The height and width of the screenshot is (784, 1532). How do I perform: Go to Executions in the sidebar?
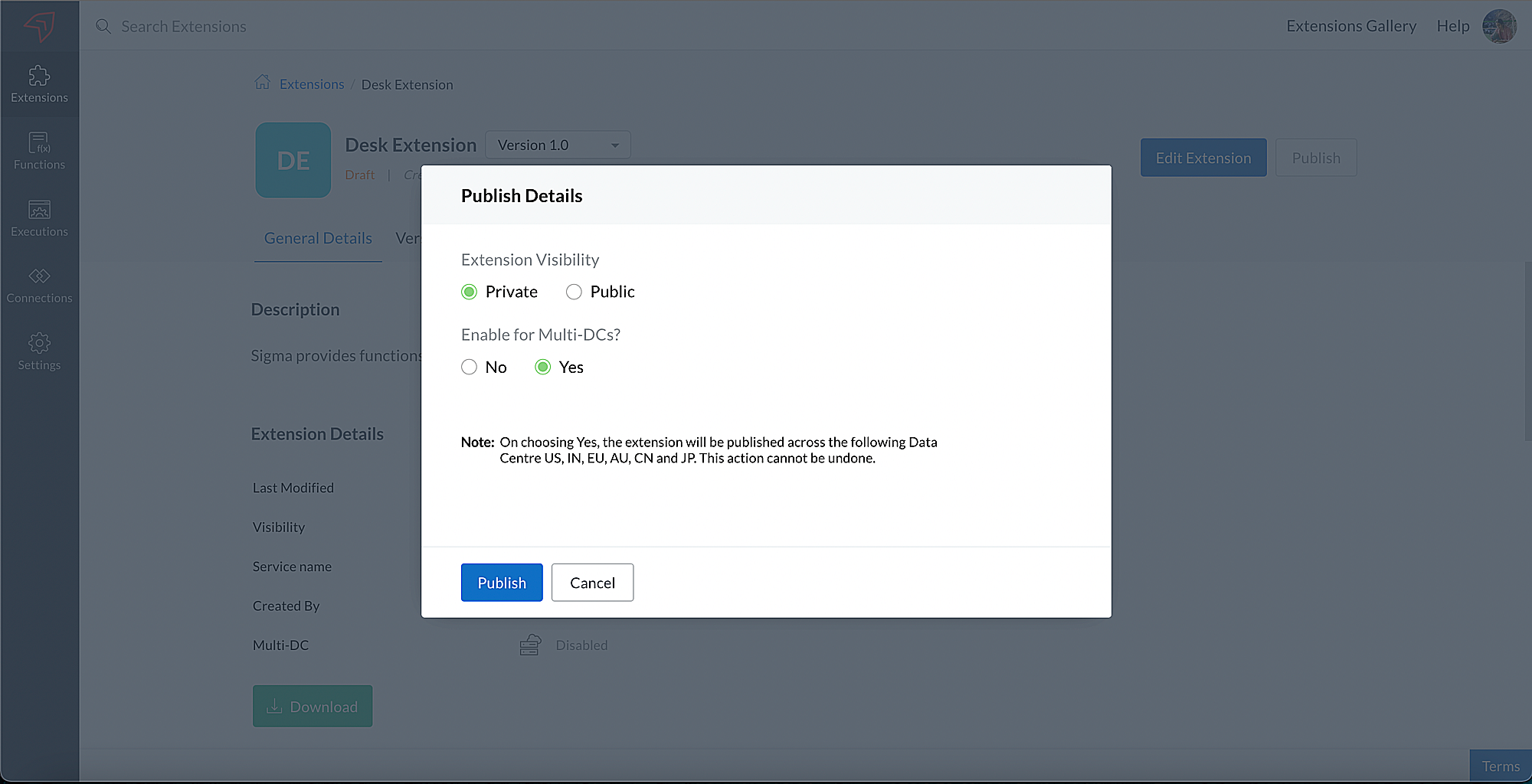pos(39,218)
